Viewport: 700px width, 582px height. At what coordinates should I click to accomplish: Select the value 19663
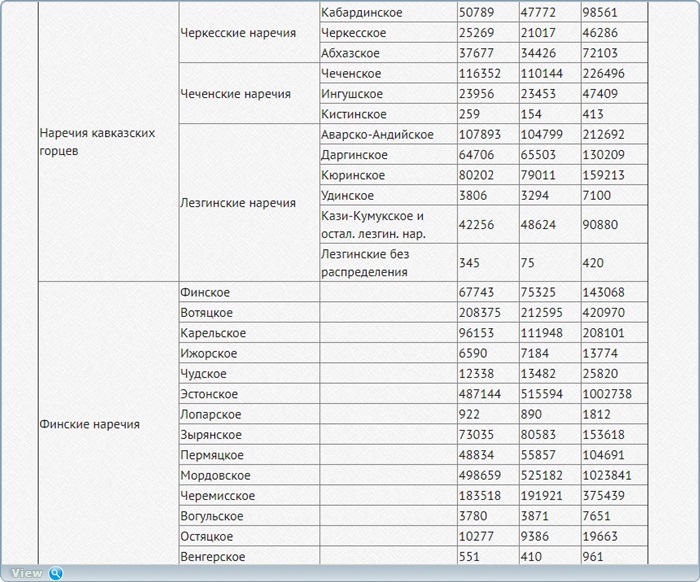coord(600,536)
